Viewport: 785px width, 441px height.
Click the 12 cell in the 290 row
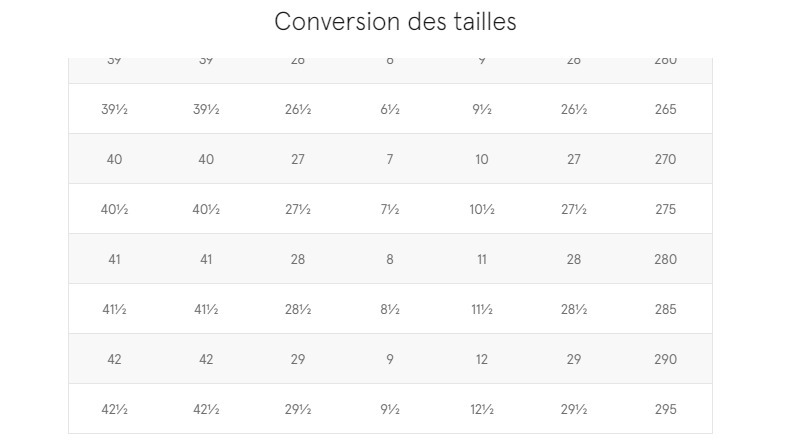coord(482,359)
